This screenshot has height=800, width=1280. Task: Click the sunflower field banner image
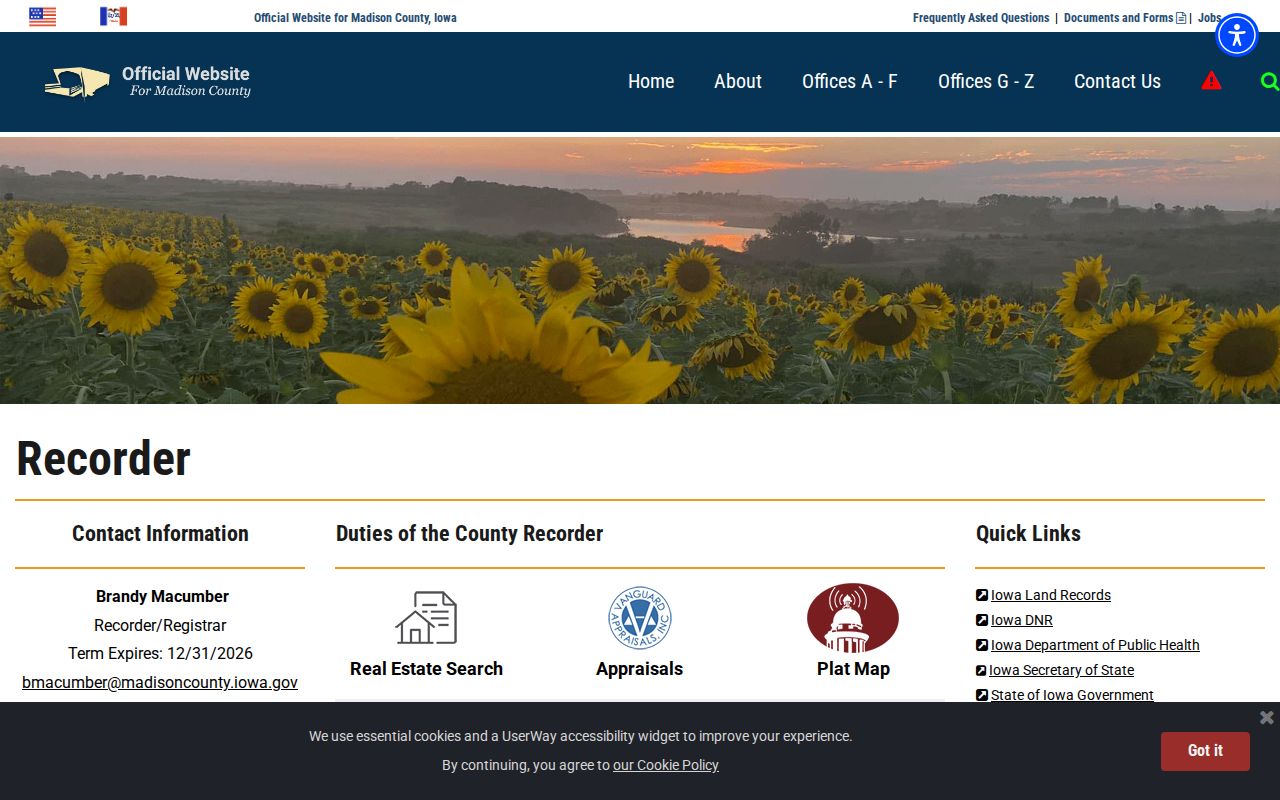[x=640, y=270]
